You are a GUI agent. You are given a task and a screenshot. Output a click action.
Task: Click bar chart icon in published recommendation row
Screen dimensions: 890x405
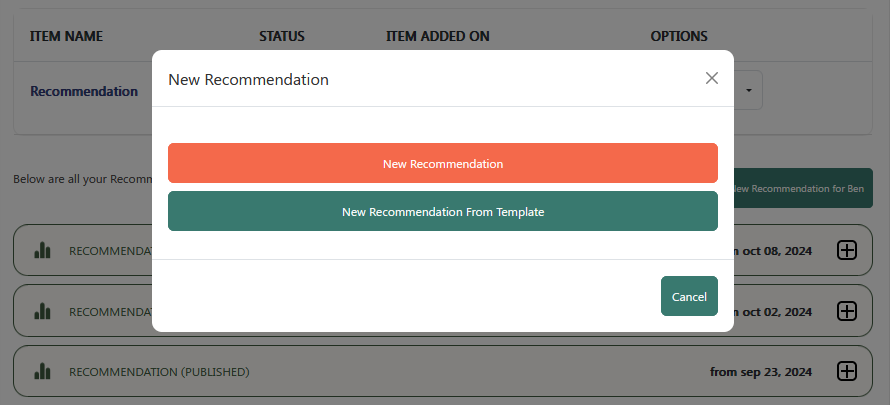pyautogui.click(x=42, y=371)
